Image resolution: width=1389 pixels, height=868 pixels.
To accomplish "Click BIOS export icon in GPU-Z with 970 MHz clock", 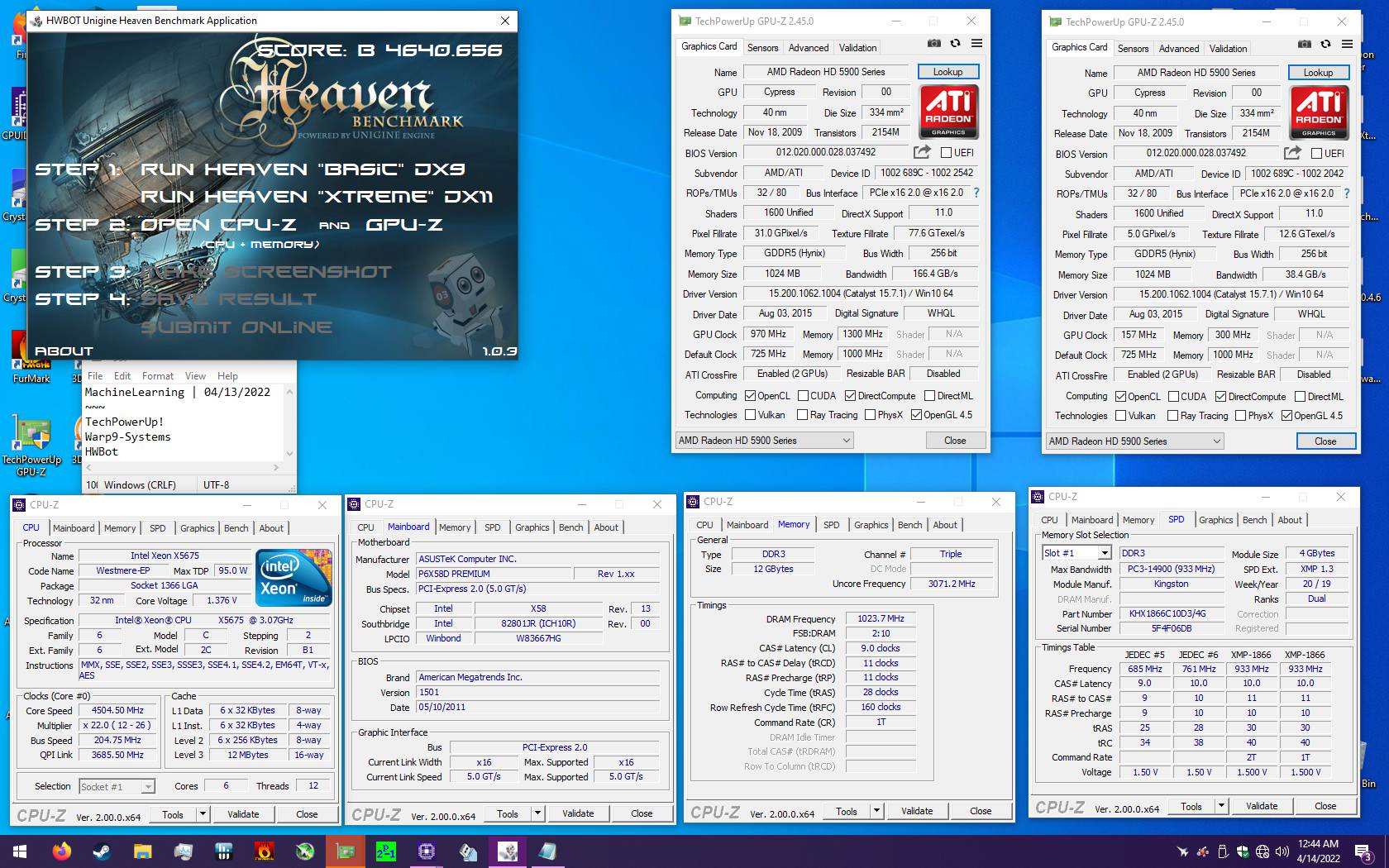I will coord(922,152).
